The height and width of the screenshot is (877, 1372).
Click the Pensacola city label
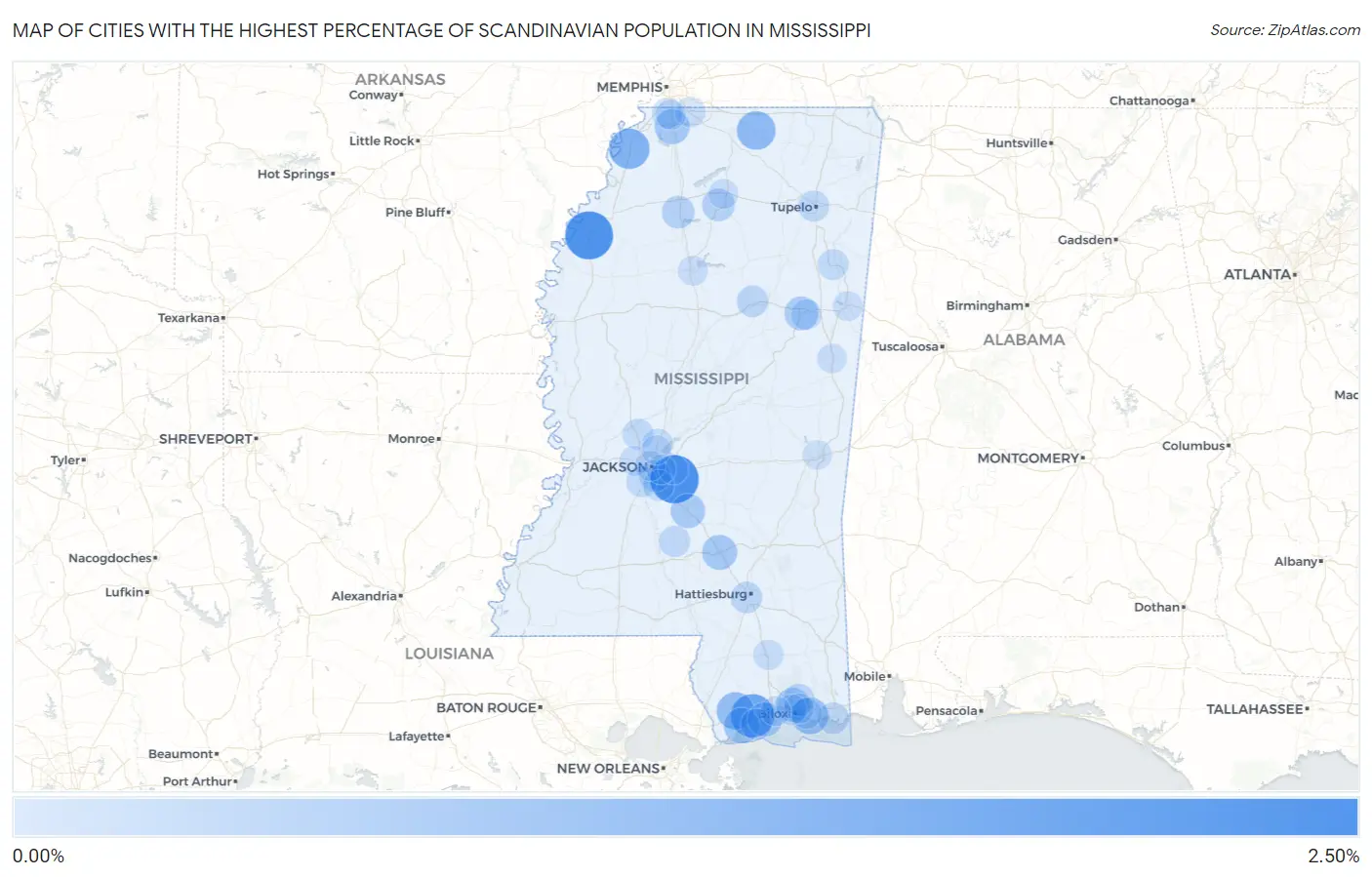(x=947, y=710)
